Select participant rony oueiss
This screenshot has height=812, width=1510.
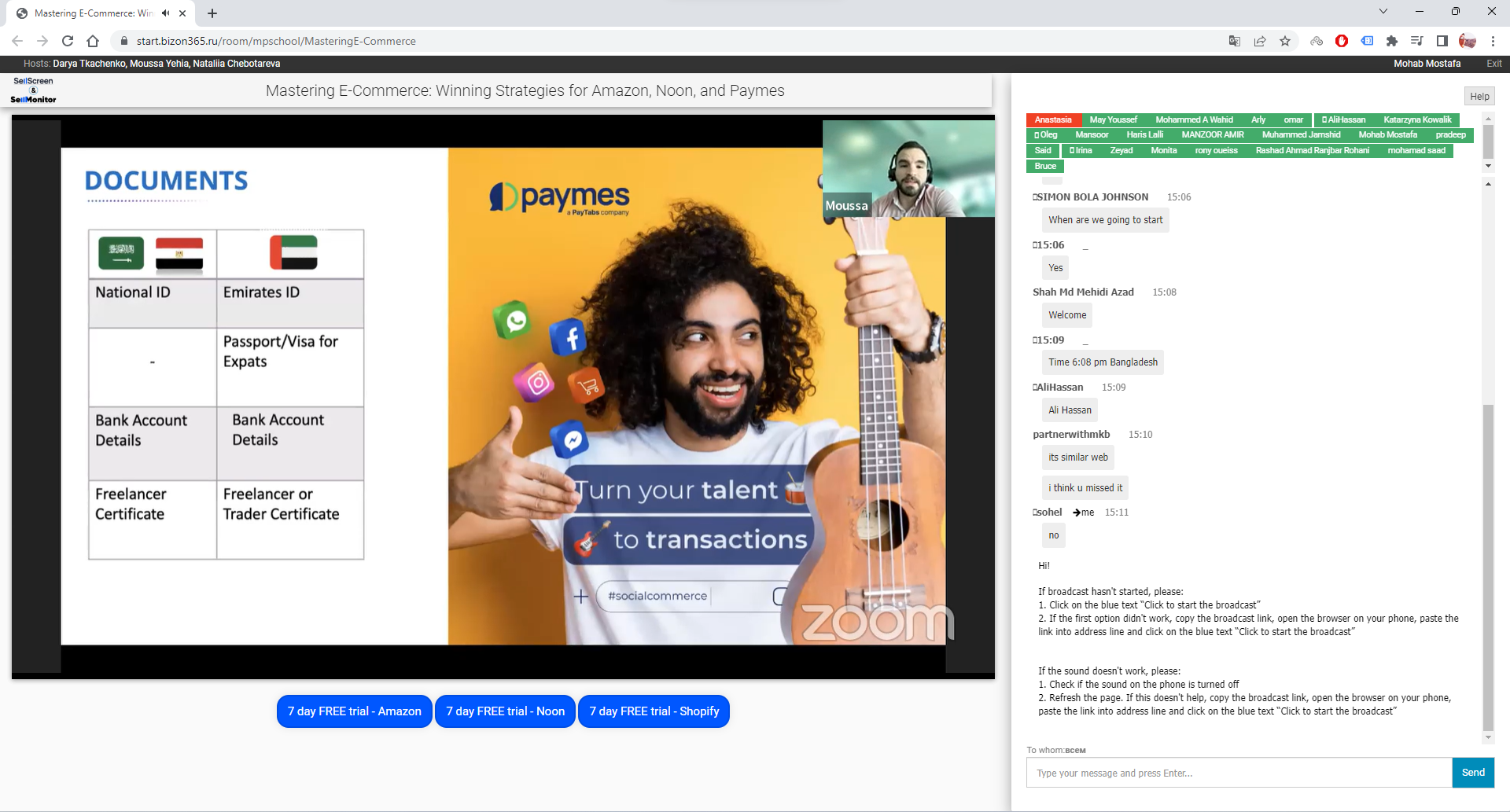1216,151
